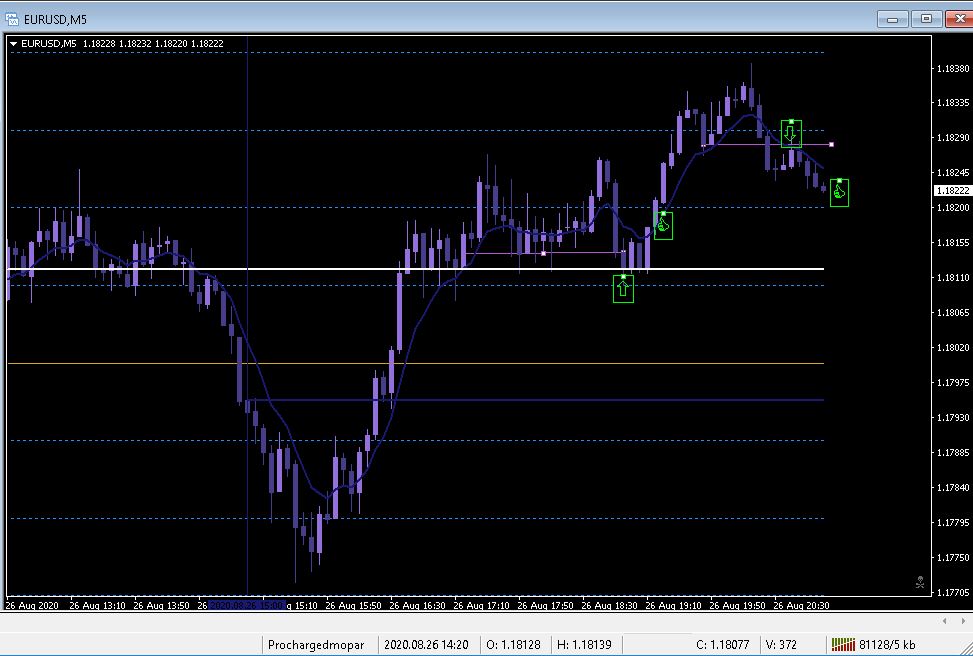The height and width of the screenshot is (656, 973).
Task: Click the 1.18200 price scale label
Action: 952,207
